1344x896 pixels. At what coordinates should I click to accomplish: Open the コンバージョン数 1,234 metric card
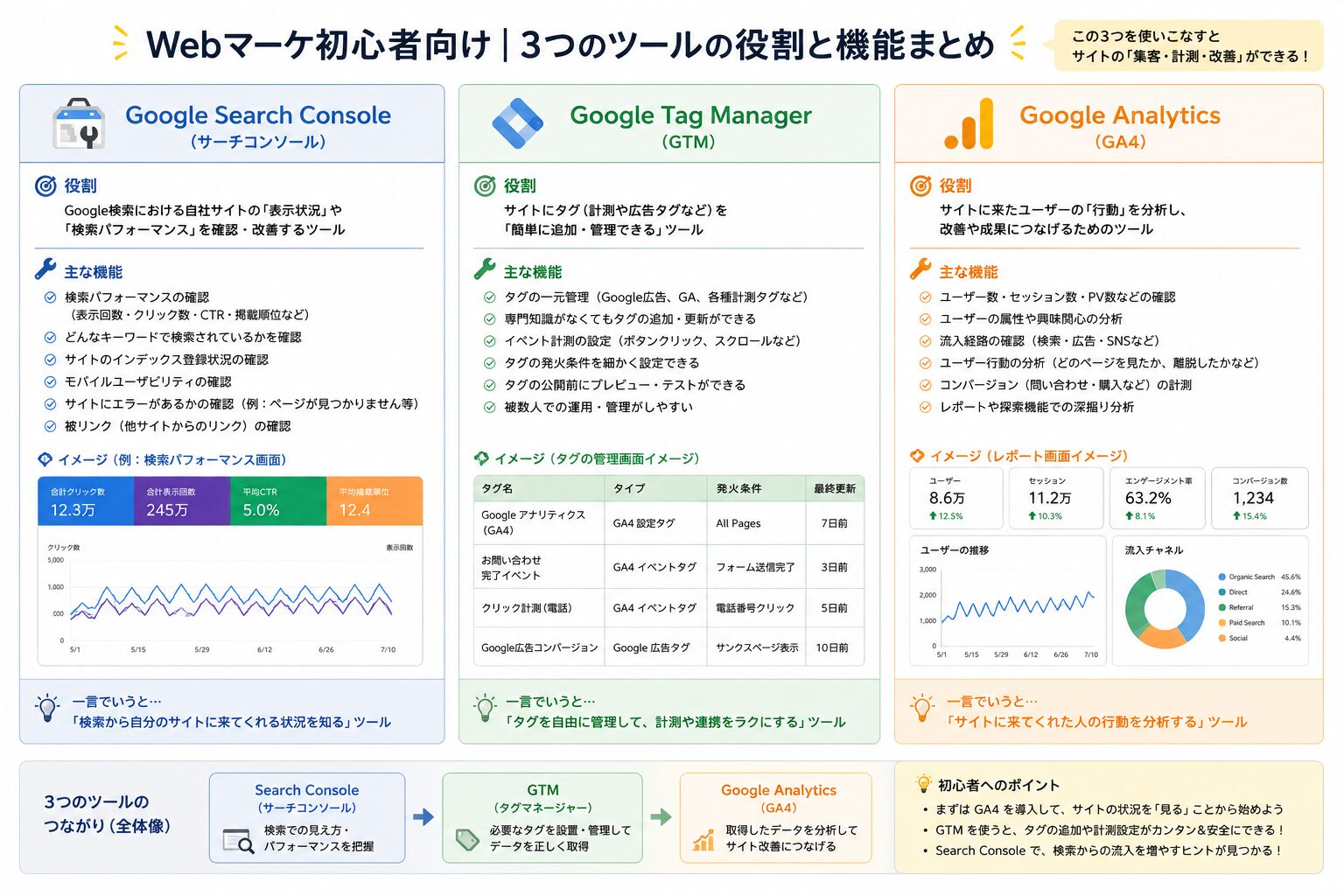tap(1259, 499)
